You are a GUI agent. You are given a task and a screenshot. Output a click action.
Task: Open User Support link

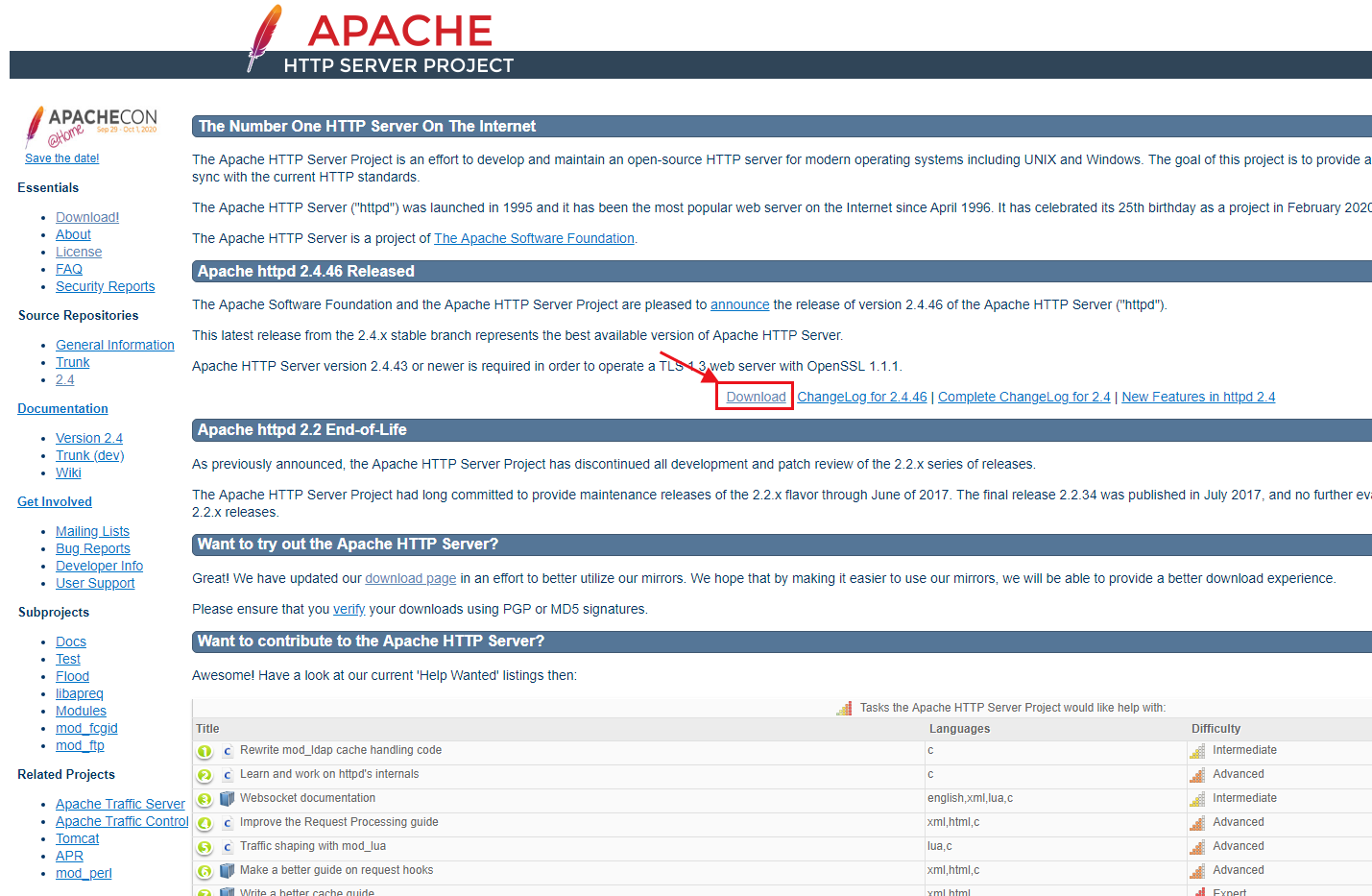95,583
